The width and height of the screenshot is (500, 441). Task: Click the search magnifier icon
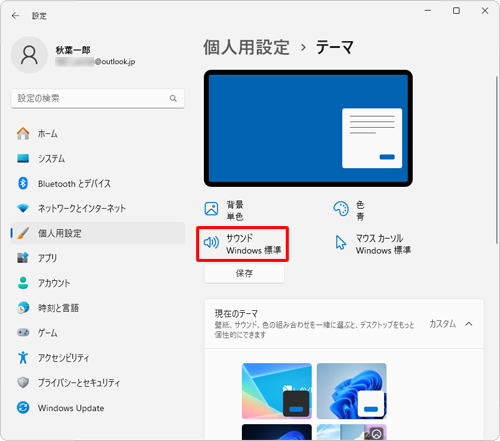(x=173, y=98)
